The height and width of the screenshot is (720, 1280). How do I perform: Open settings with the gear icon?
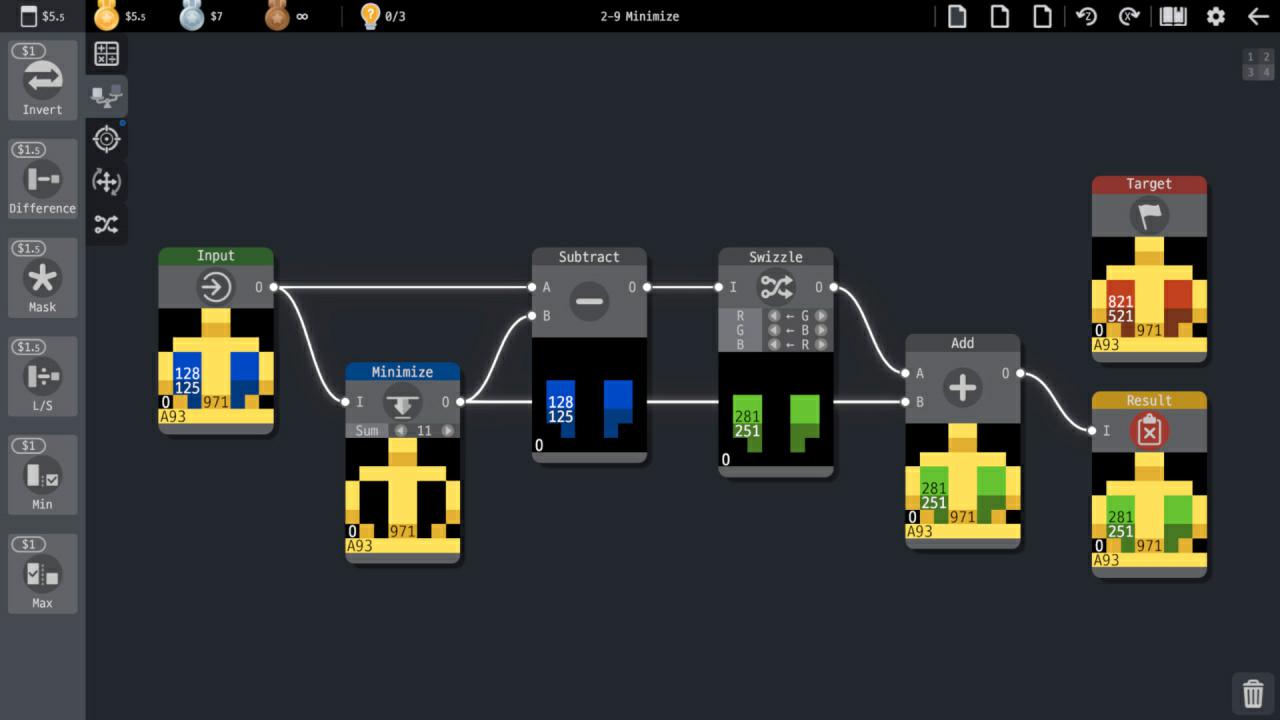pos(1215,16)
